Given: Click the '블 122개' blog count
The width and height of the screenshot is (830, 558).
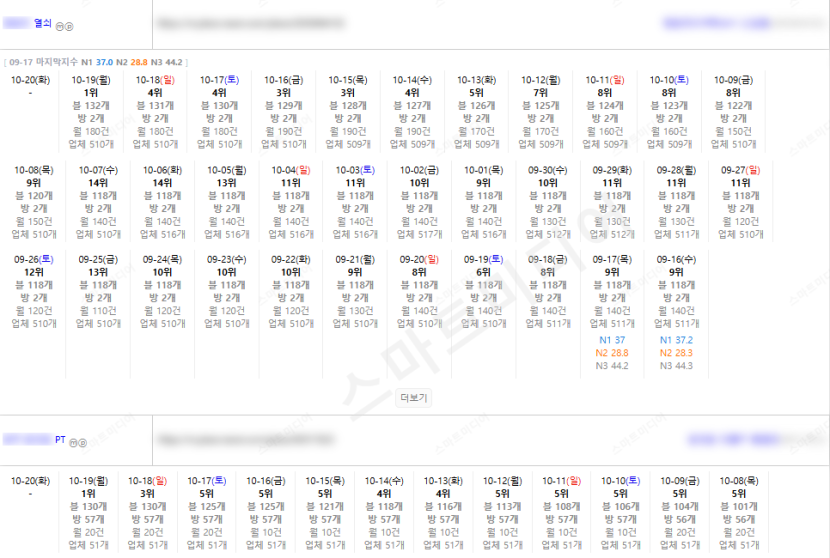Looking at the screenshot, I should click(x=733, y=106).
